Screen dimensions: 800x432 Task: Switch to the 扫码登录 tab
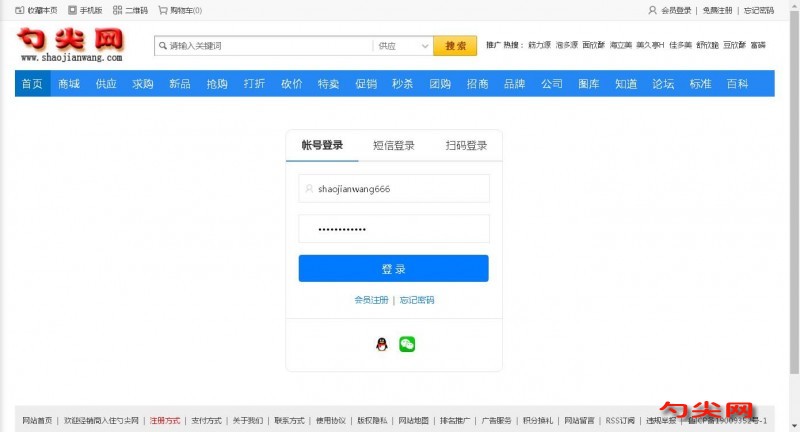click(x=466, y=145)
